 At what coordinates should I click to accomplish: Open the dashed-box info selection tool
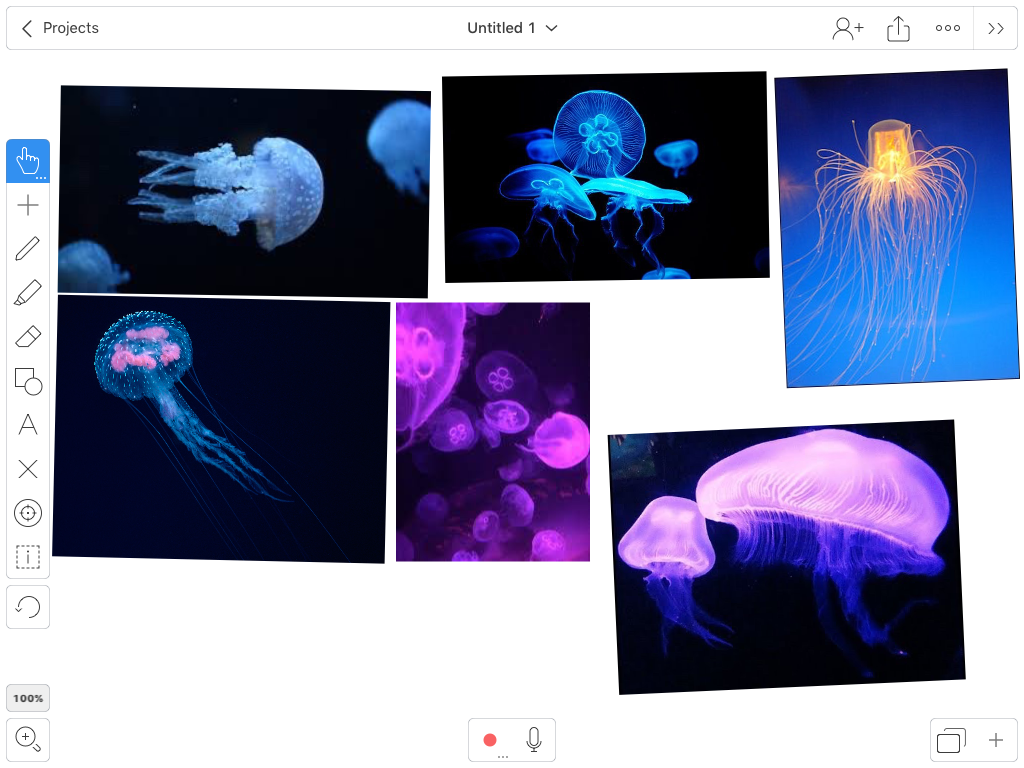(28, 557)
